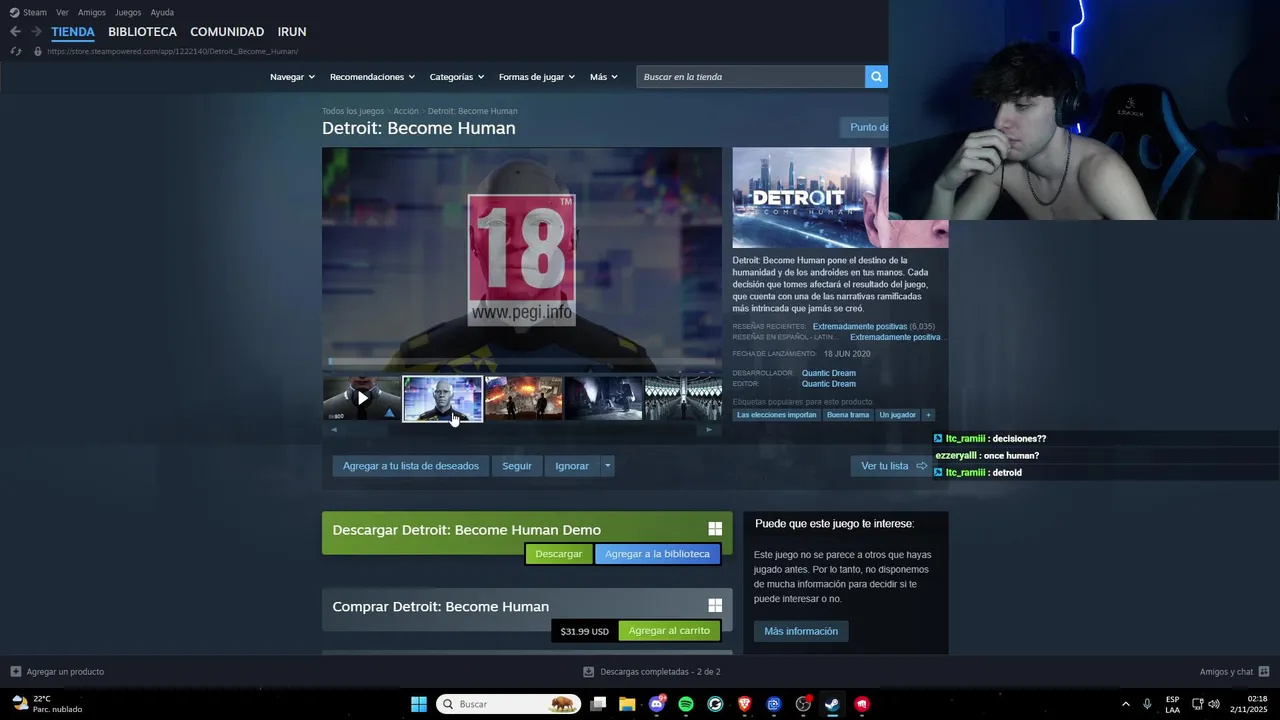Open the downloads icon in the bottom bar
1280x720 pixels.
click(589, 672)
